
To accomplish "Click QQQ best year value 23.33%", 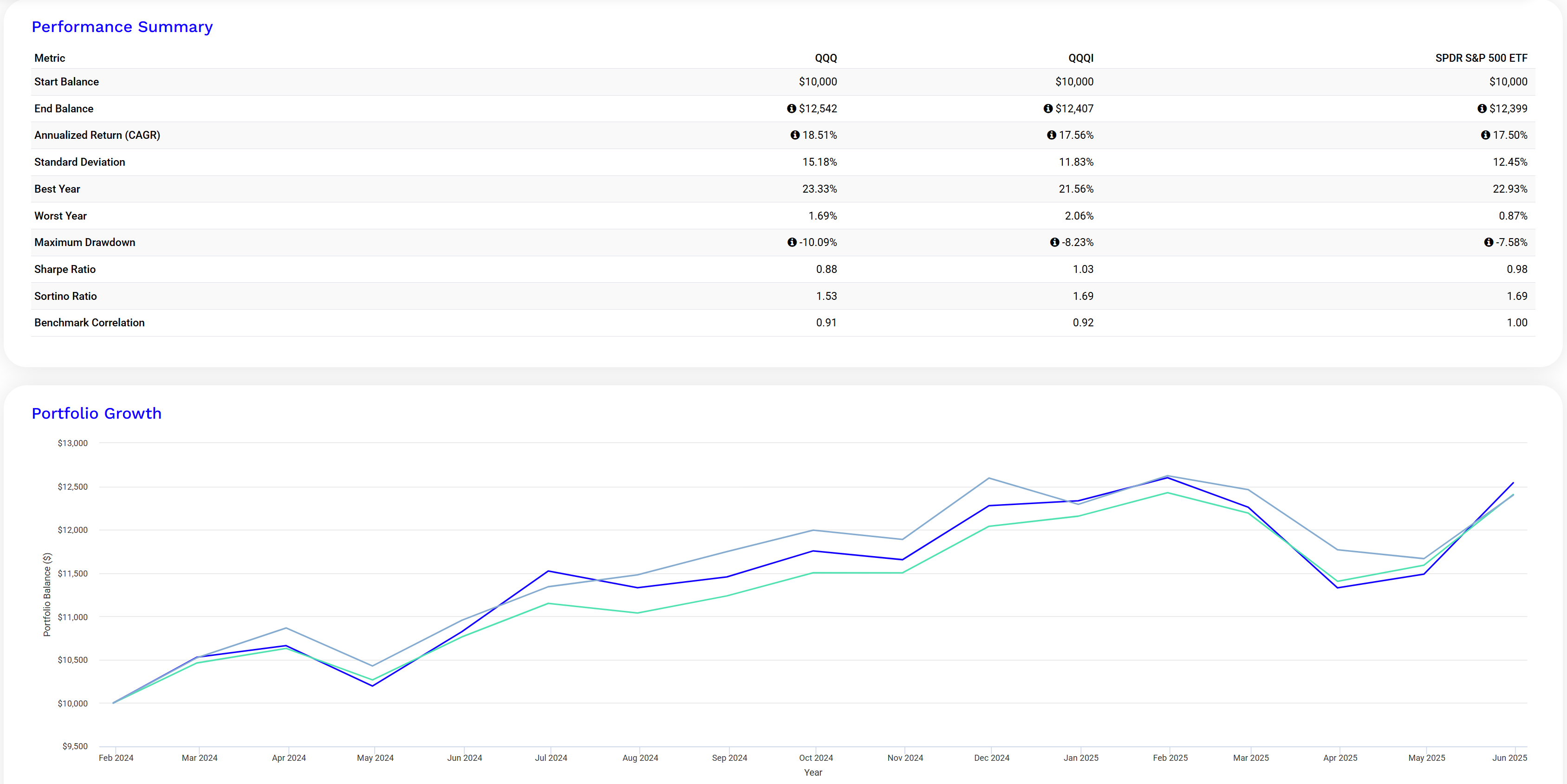I will (819, 188).
